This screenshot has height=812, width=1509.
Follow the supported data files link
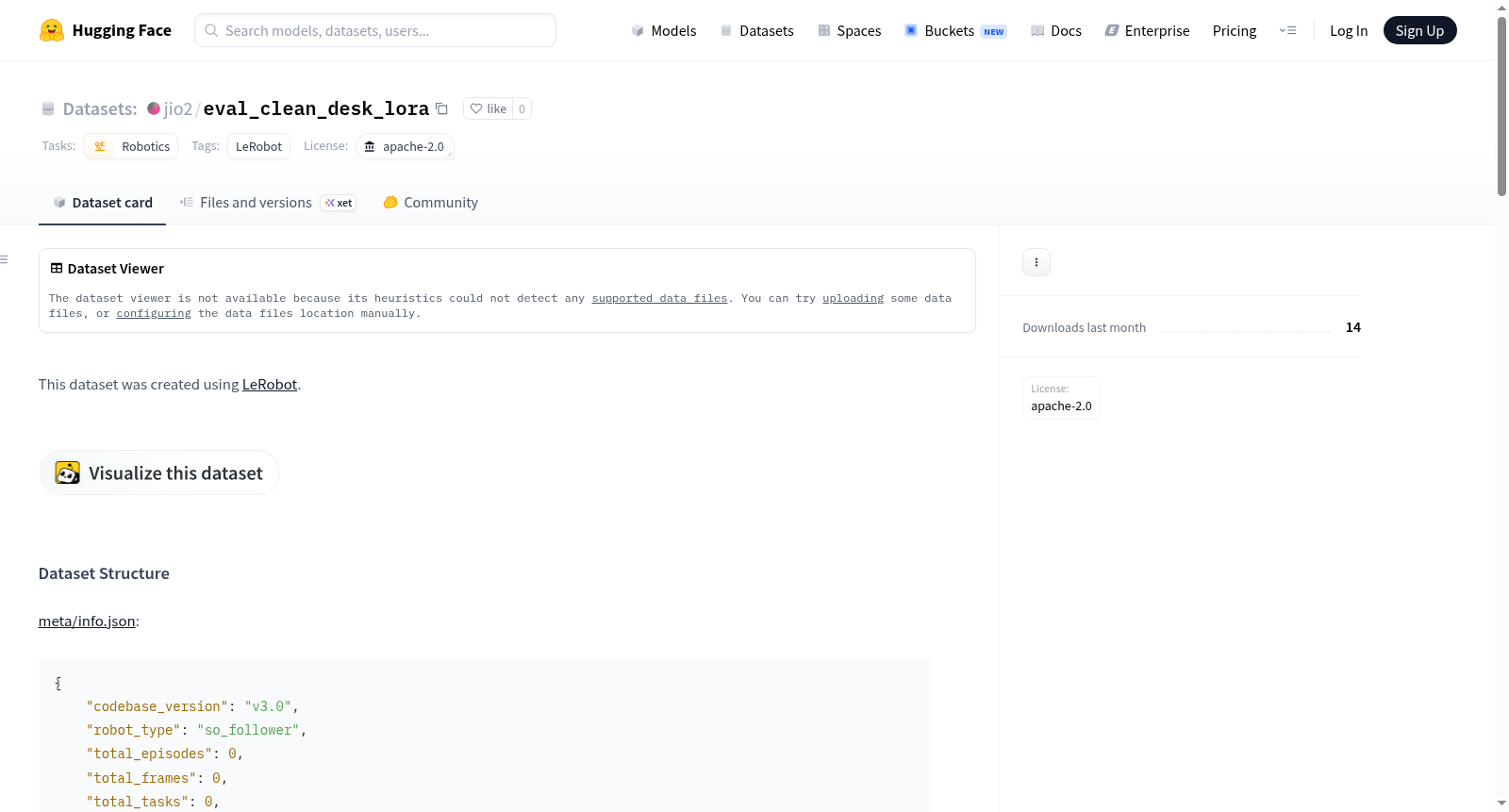(x=659, y=298)
